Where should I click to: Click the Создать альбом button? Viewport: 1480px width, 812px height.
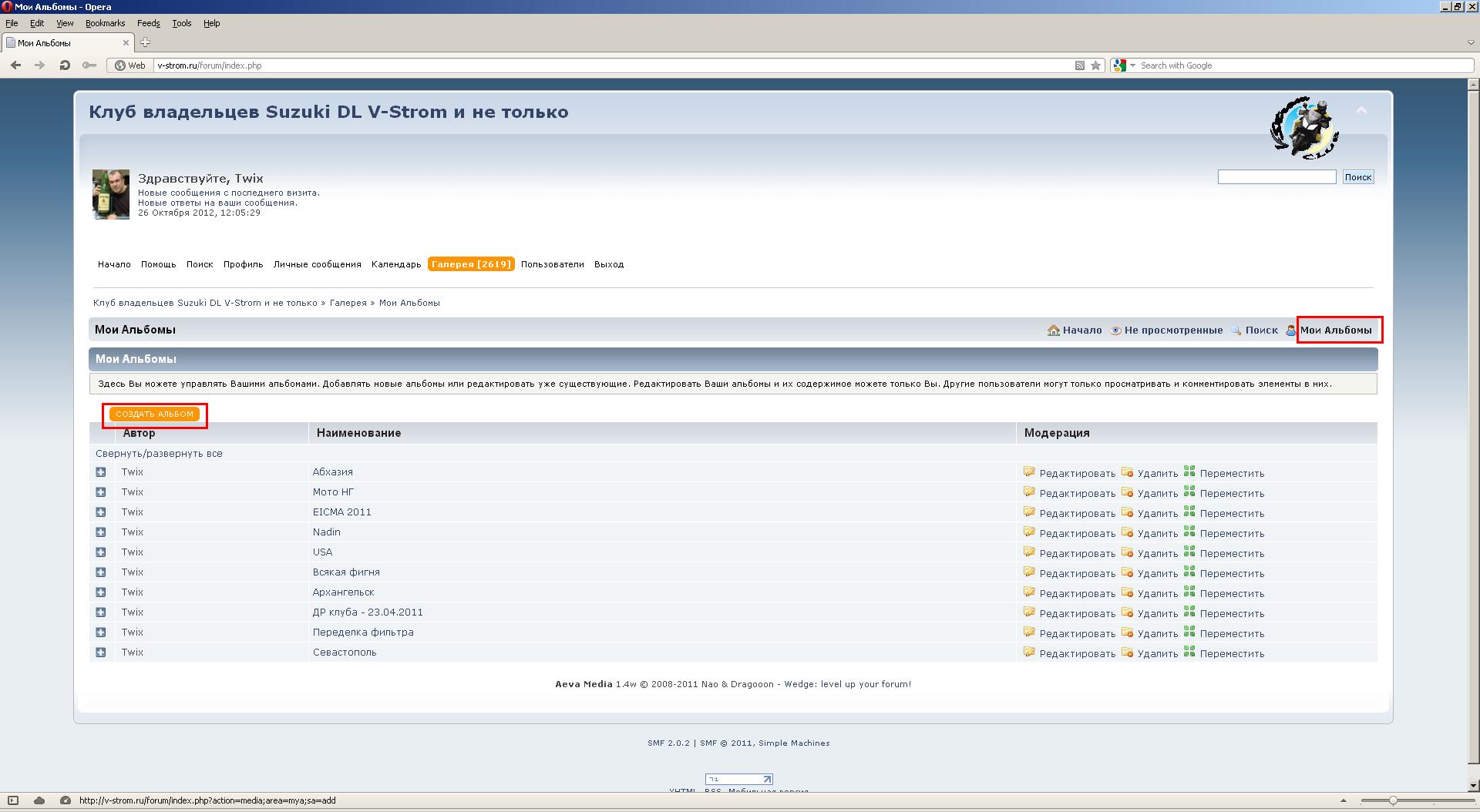pos(154,414)
